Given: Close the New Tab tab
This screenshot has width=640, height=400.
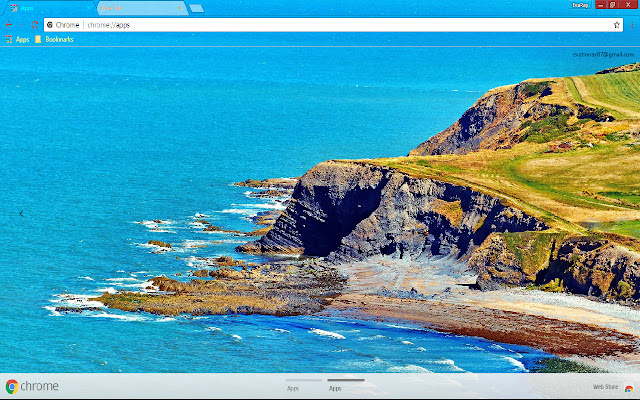Looking at the screenshot, I should click(x=179, y=8).
